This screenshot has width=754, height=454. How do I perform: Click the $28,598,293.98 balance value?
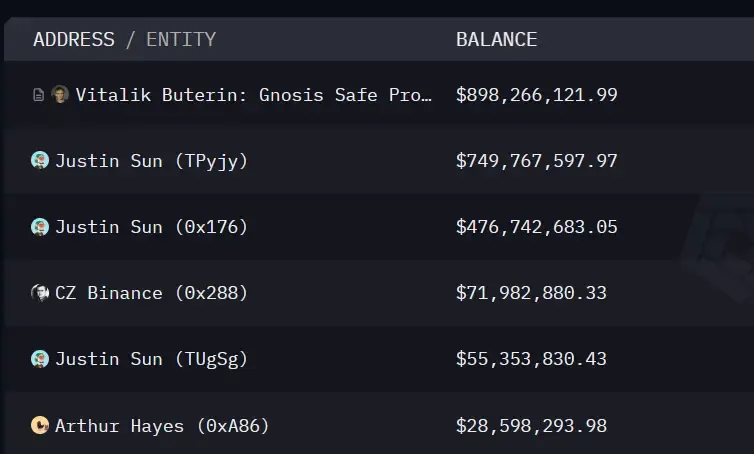click(x=531, y=425)
